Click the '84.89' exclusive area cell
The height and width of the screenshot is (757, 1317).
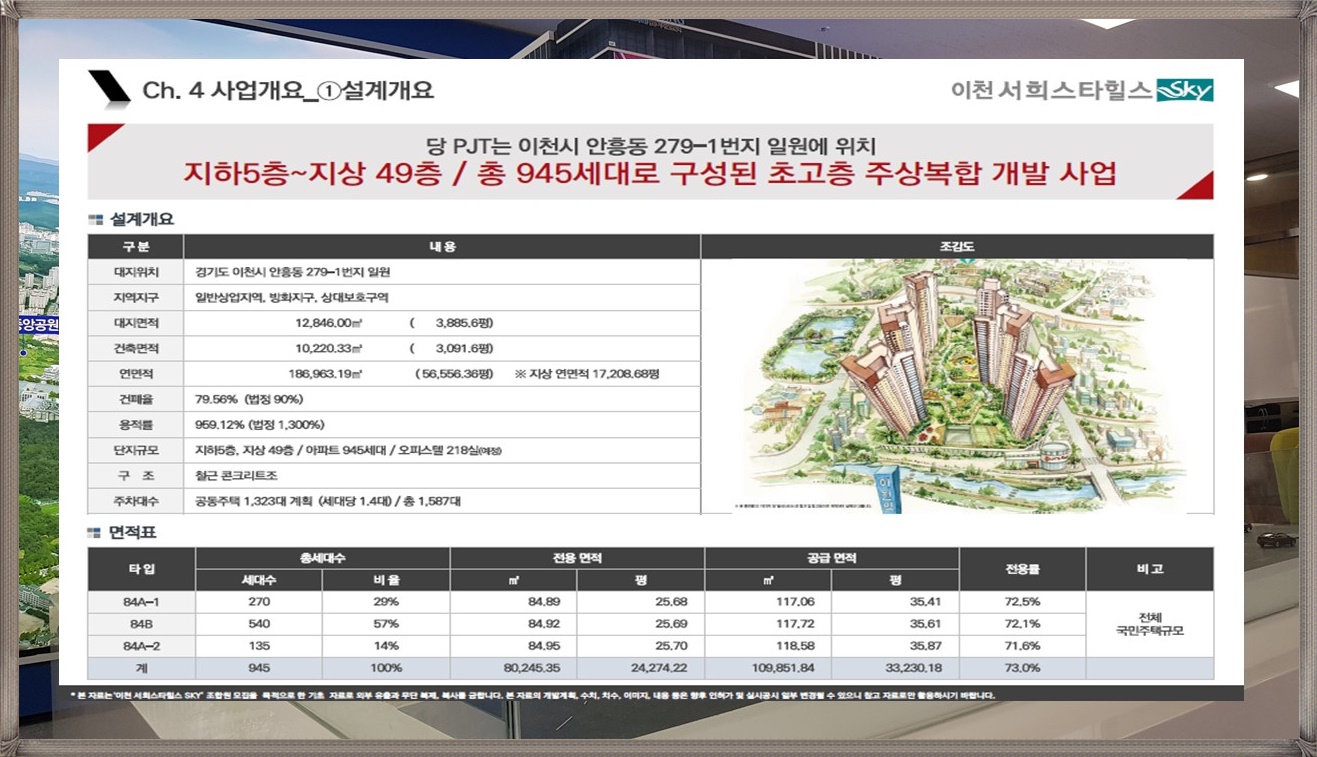(x=514, y=602)
